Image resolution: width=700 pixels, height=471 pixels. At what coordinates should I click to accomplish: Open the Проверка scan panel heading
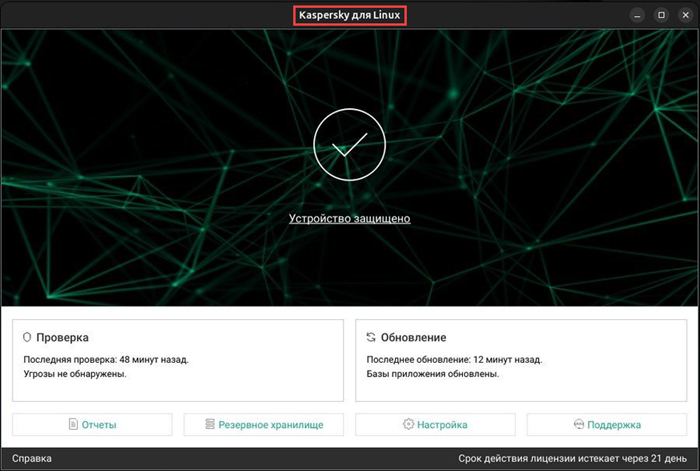click(x=62, y=338)
